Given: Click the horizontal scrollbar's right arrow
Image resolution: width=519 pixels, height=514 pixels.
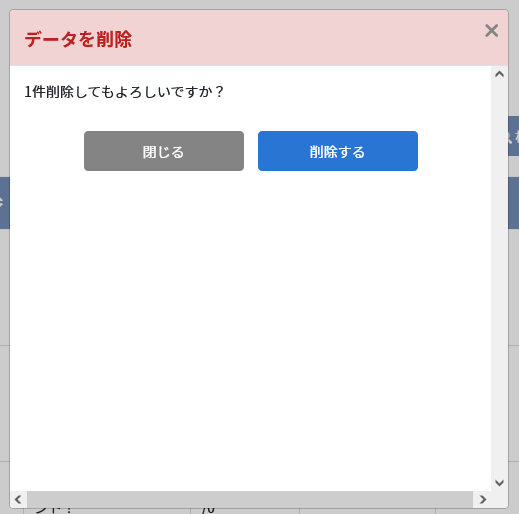Looking at the screenshot, I should pos(482,499).
